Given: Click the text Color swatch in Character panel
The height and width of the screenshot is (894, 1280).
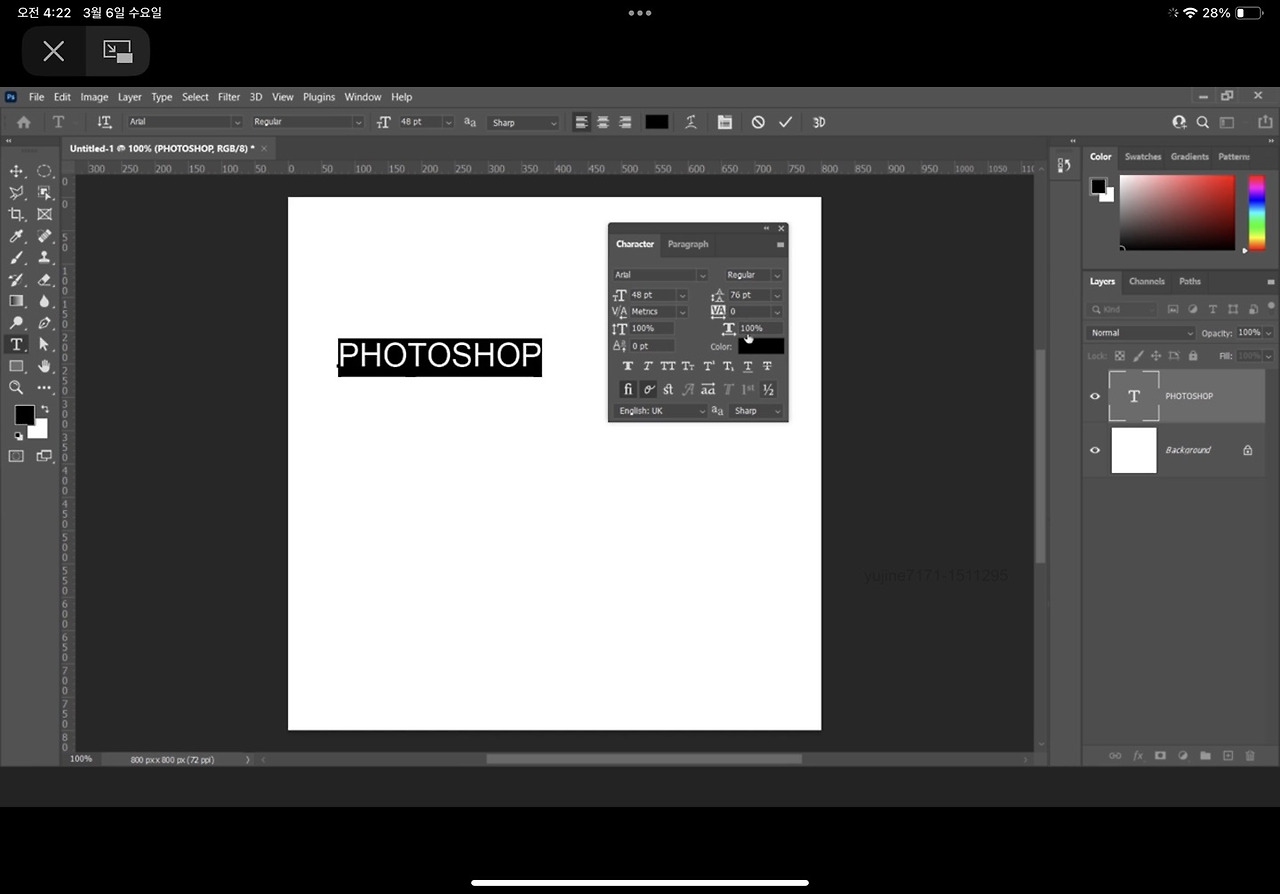Looking at the screenshot, I should 761,346.
